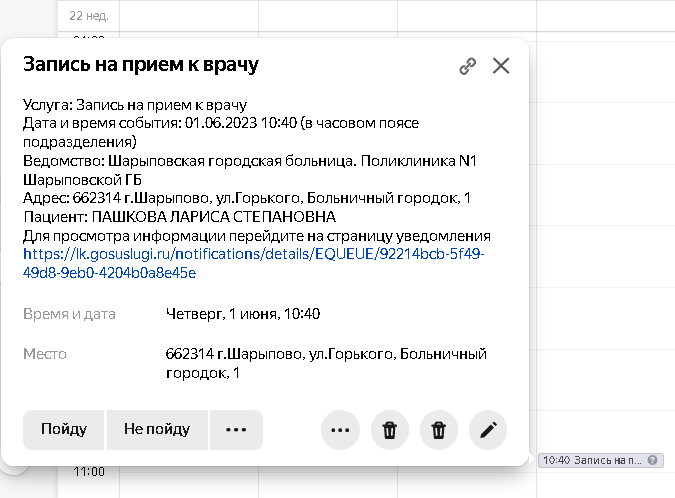
Task: Click the title Запись на прием к врачу
Action: pos(141,65)
